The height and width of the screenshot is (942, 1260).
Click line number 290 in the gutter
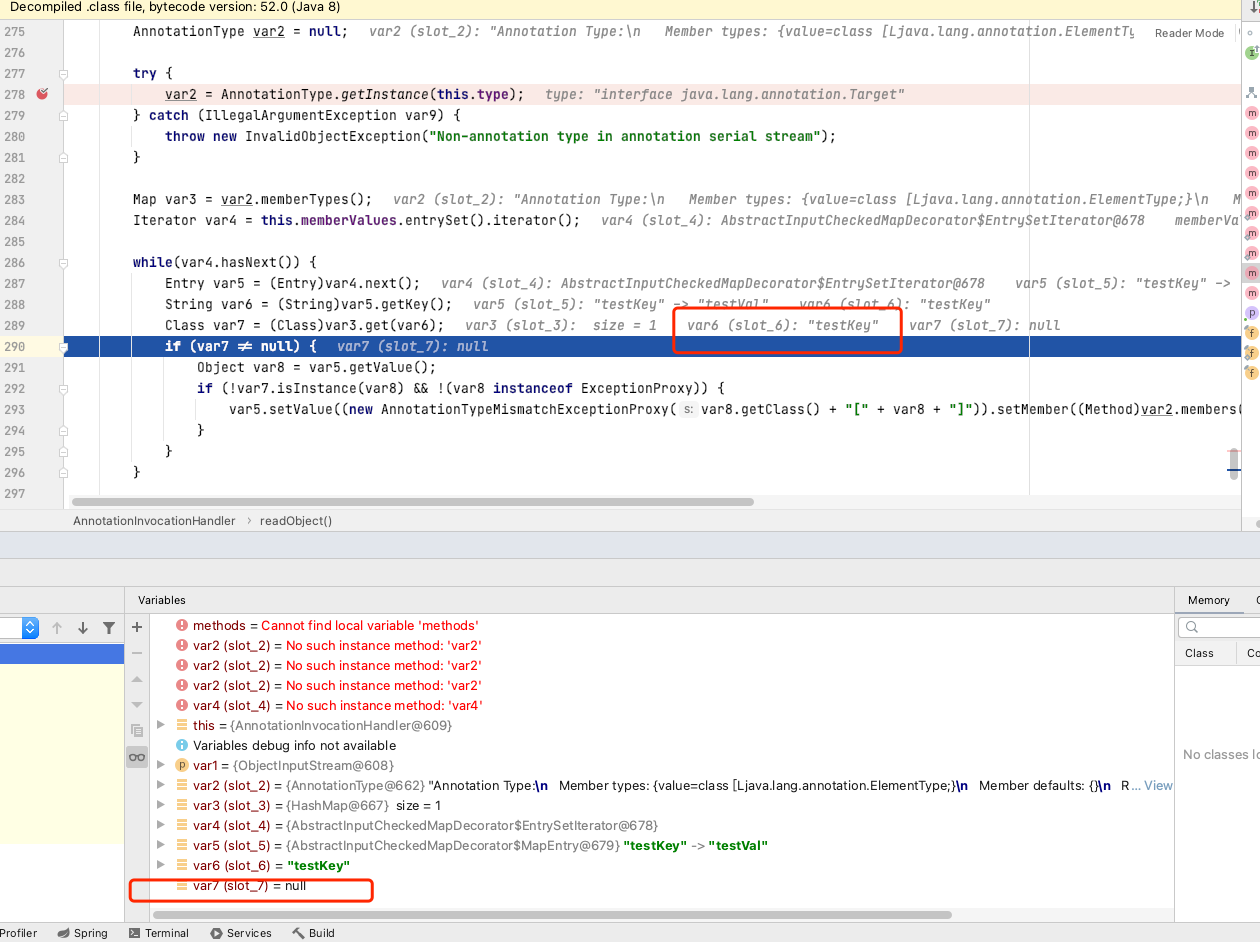point(14,346)
